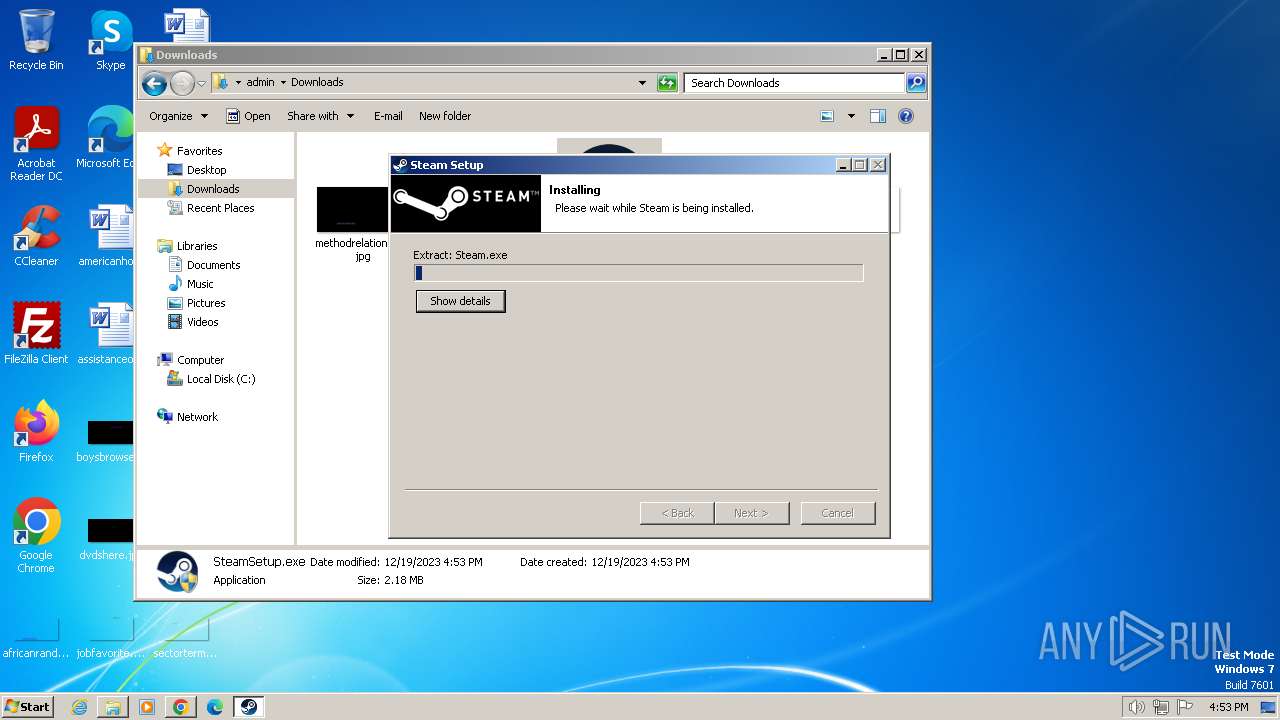This screenshot has height=720, width=1280.
Task: Select boysbrowse file on desktop
Action: click(106, 440)
